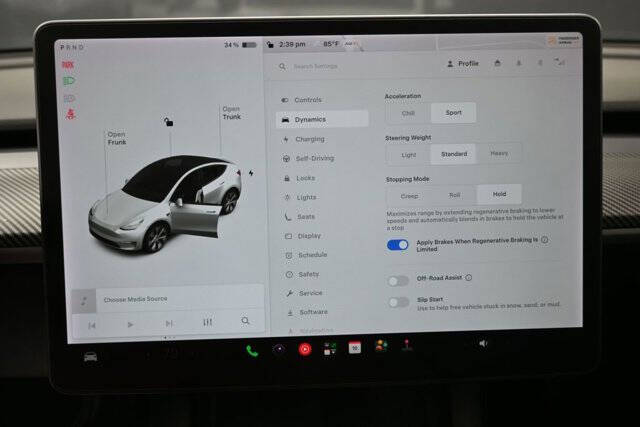This screenshot has width=640, height=427.
Task: Tap Choose Media Source
Action: coord(136,299)
